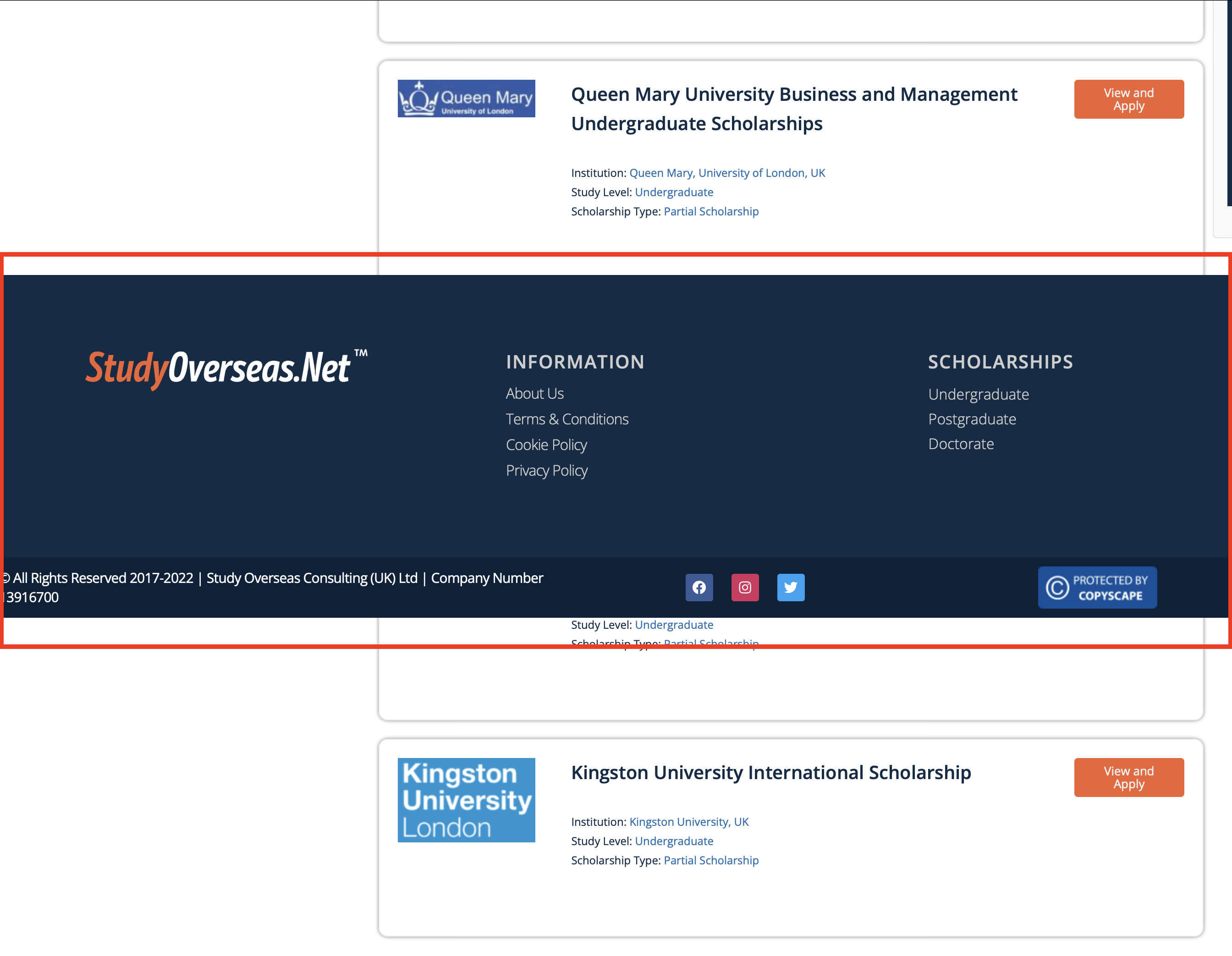Open the Facebook social icon in footer

pyautogui.click(x=699, y=587)
